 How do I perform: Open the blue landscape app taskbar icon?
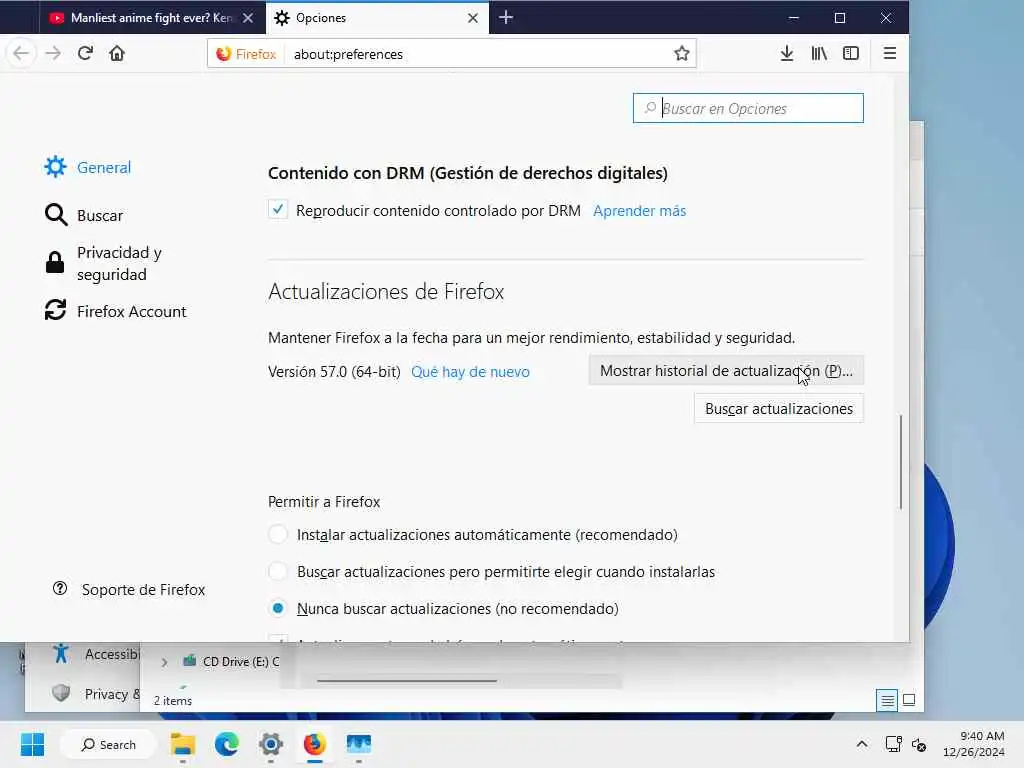(359, 744)
